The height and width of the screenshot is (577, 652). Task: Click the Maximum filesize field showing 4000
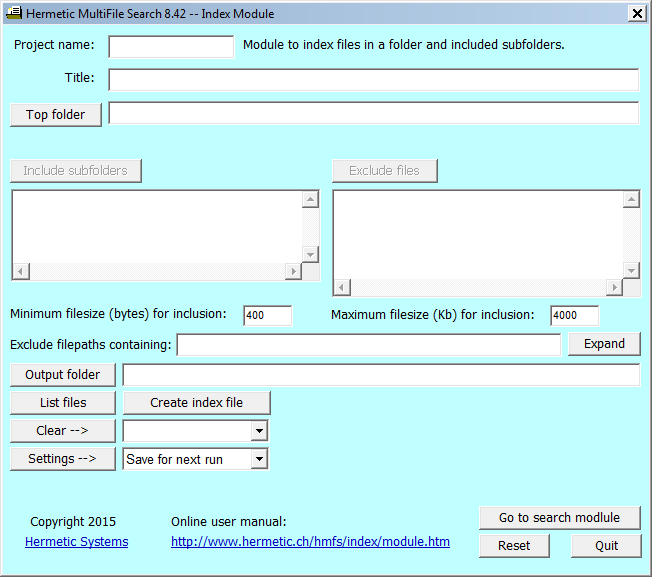coord(574,316)
